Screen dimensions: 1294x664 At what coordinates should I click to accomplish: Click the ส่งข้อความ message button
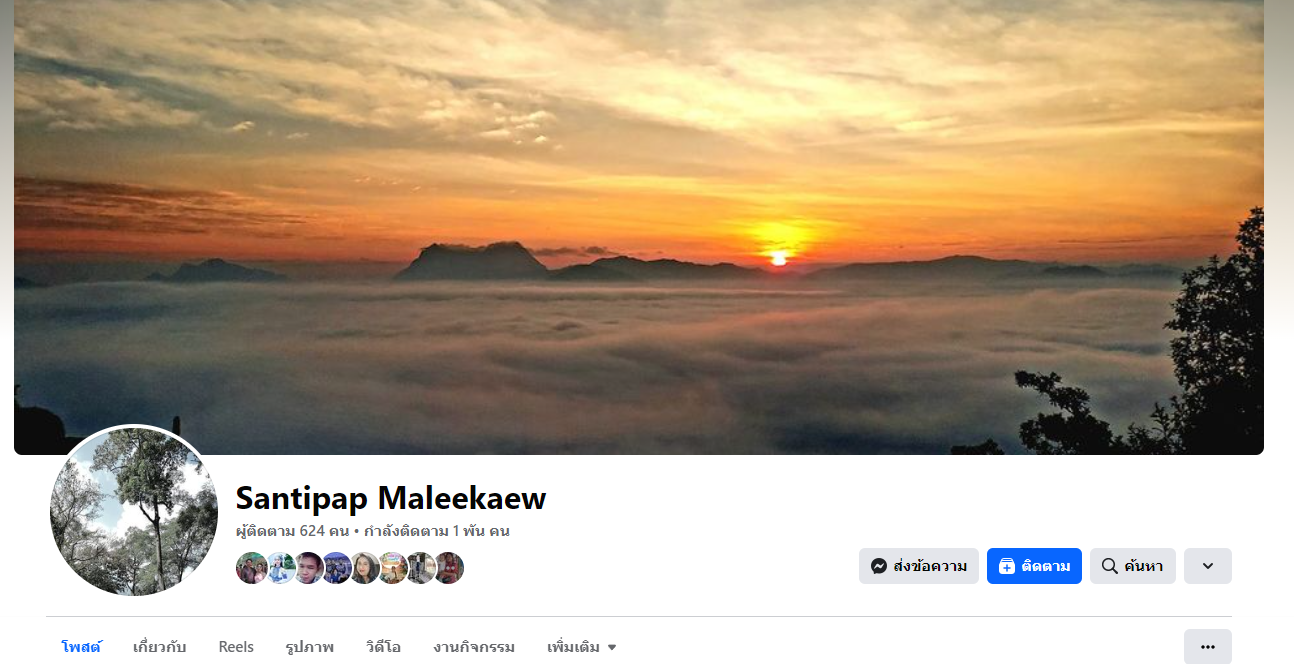coord(919,566)
